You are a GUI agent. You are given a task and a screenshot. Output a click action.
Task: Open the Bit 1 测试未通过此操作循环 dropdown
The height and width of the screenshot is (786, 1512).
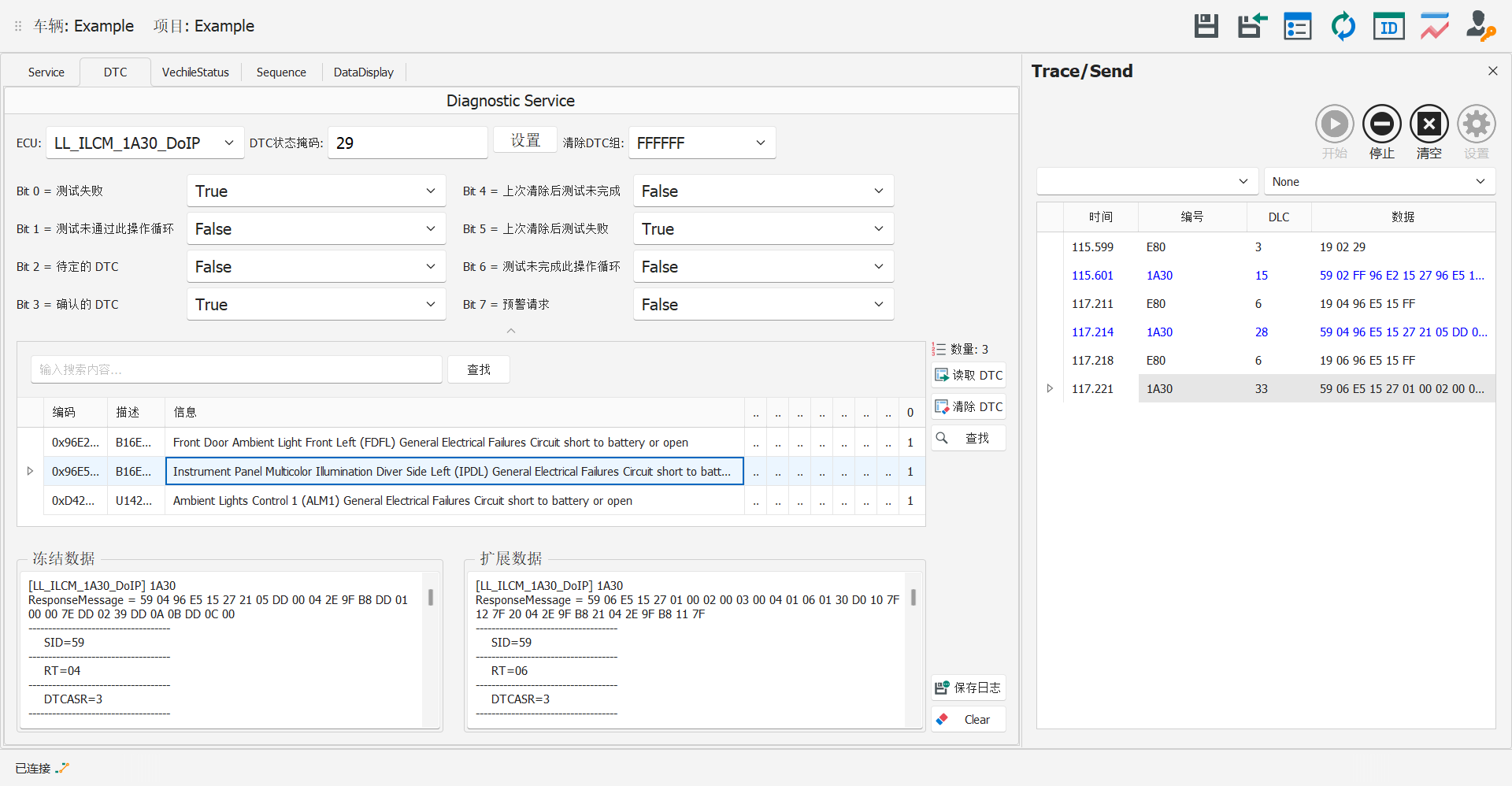pos(316,228)
